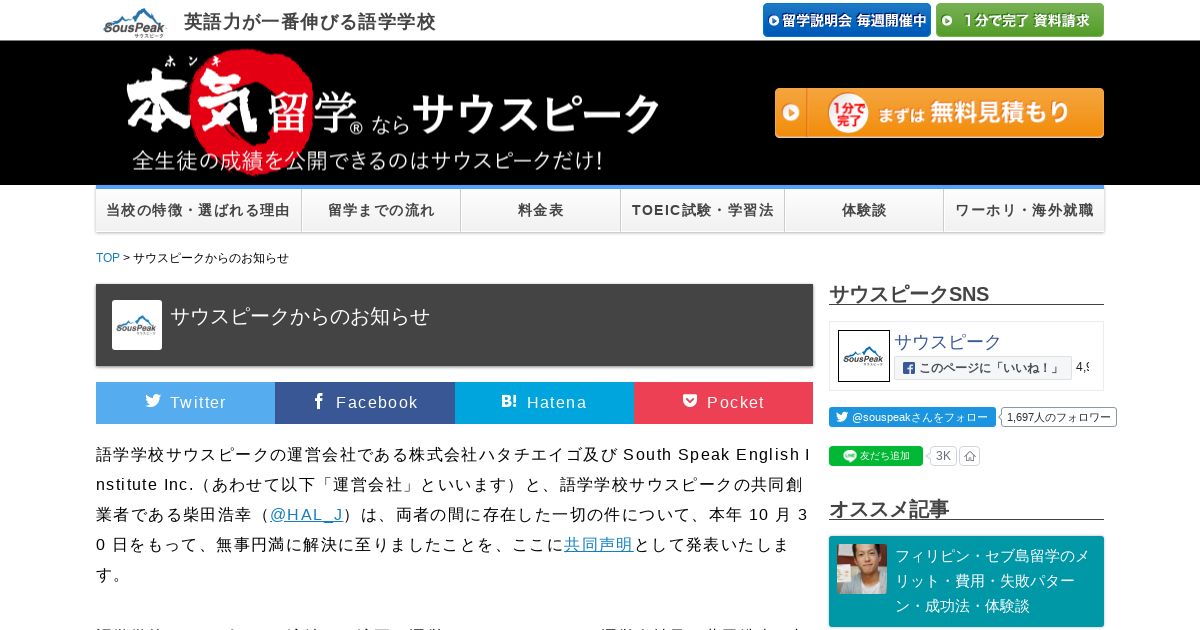The height and width of the screenshot is (630, 1200).
Task: Click the サウスピーク Facebook page avatar
Action: (864, 356)
